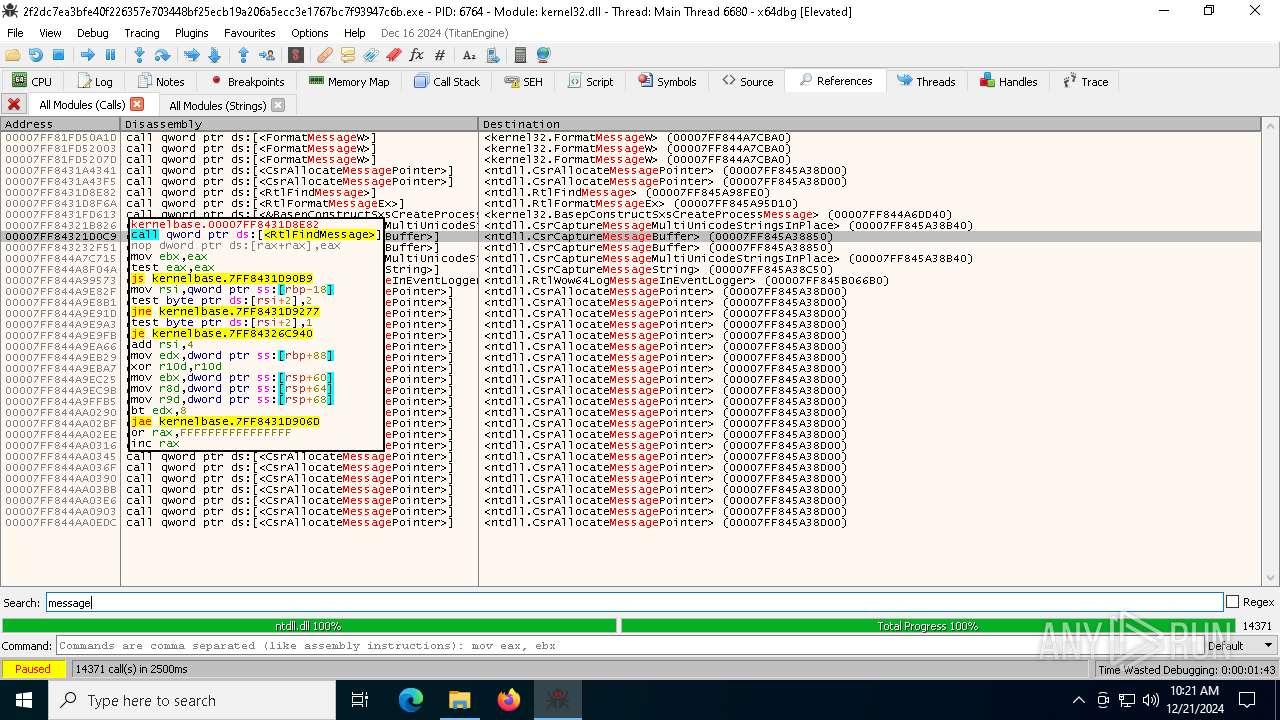Open the Calculator toolbar icon
Viewport: 1280px width, 720px height.
point(520,55)
